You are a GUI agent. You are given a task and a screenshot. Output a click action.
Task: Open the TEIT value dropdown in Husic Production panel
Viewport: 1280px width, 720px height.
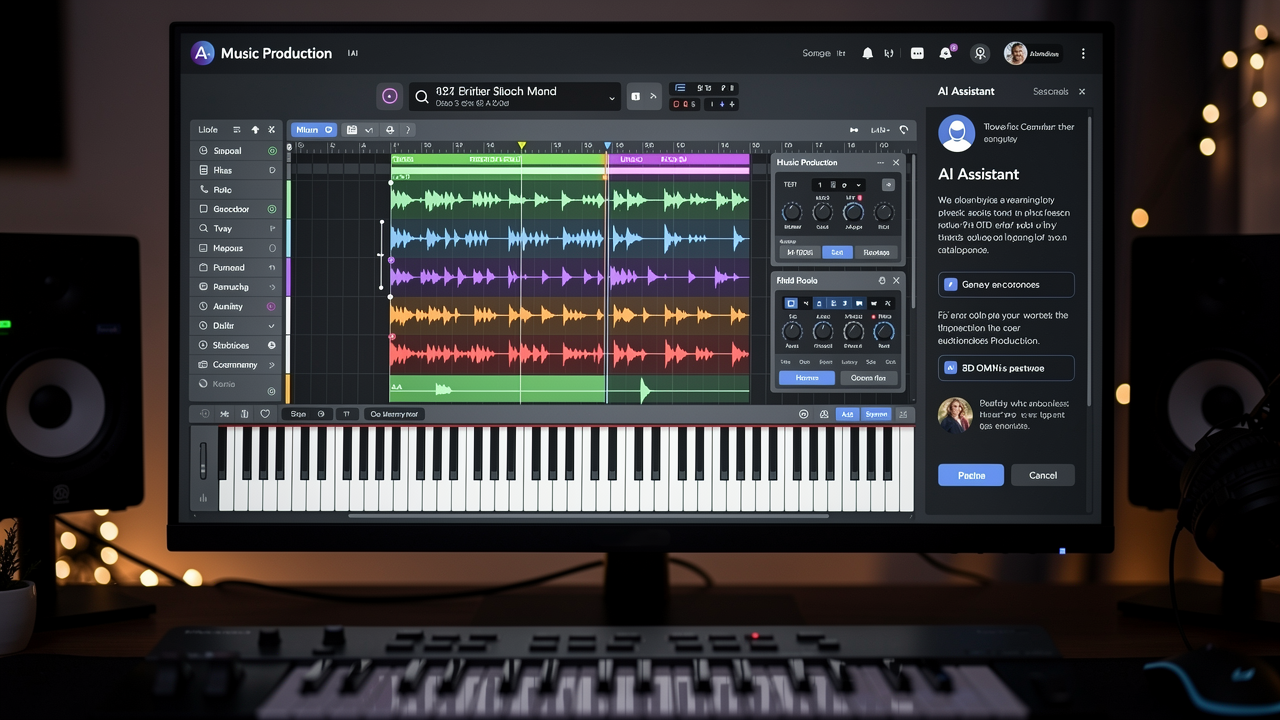[838, 185]
